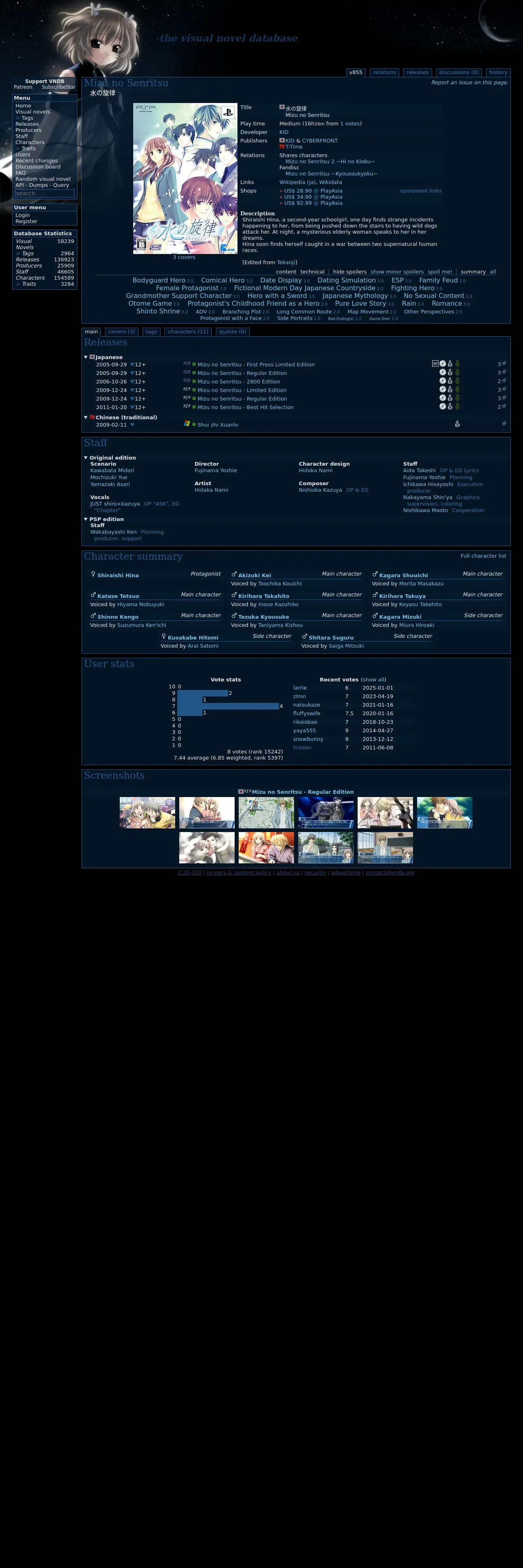Switch to characters (11) tab

[x=188, y=332]
